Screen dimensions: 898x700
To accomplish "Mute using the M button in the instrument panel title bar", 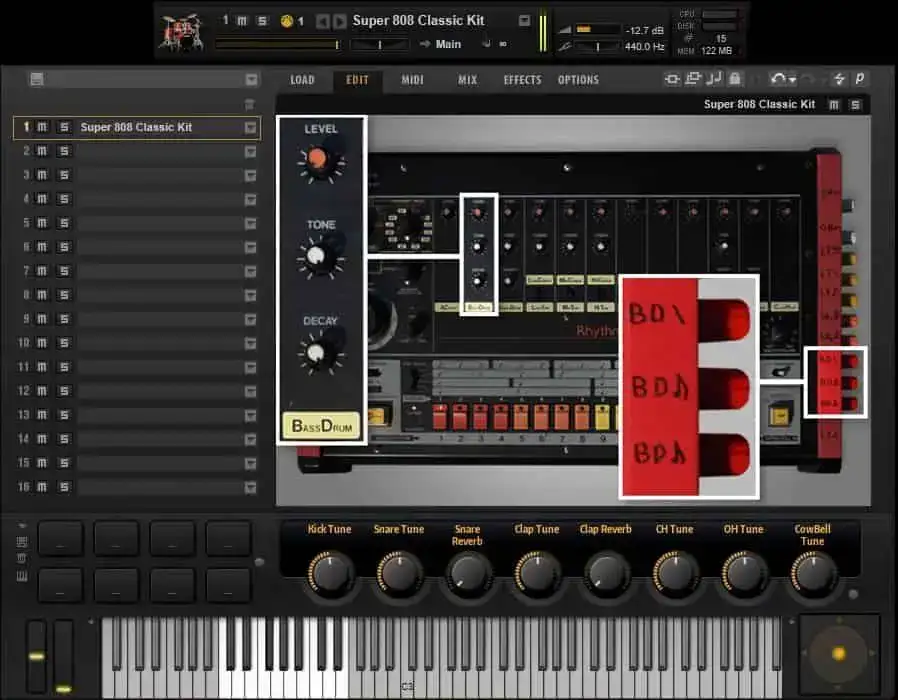I will click(834, 105).
